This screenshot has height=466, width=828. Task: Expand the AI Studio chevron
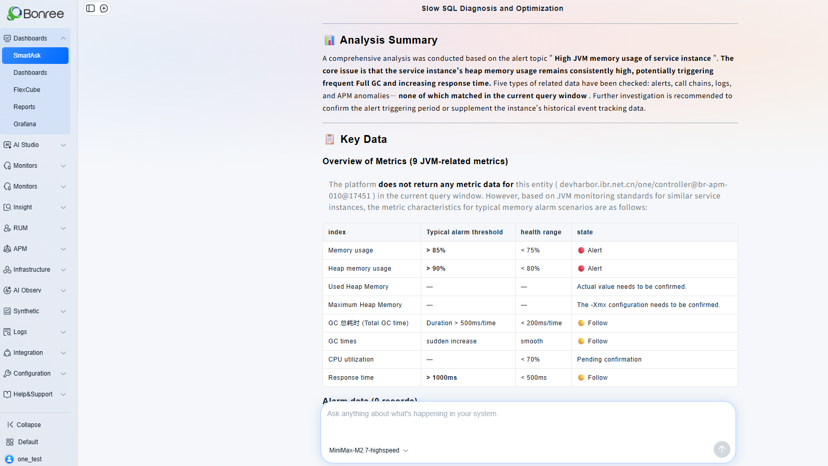63,145
